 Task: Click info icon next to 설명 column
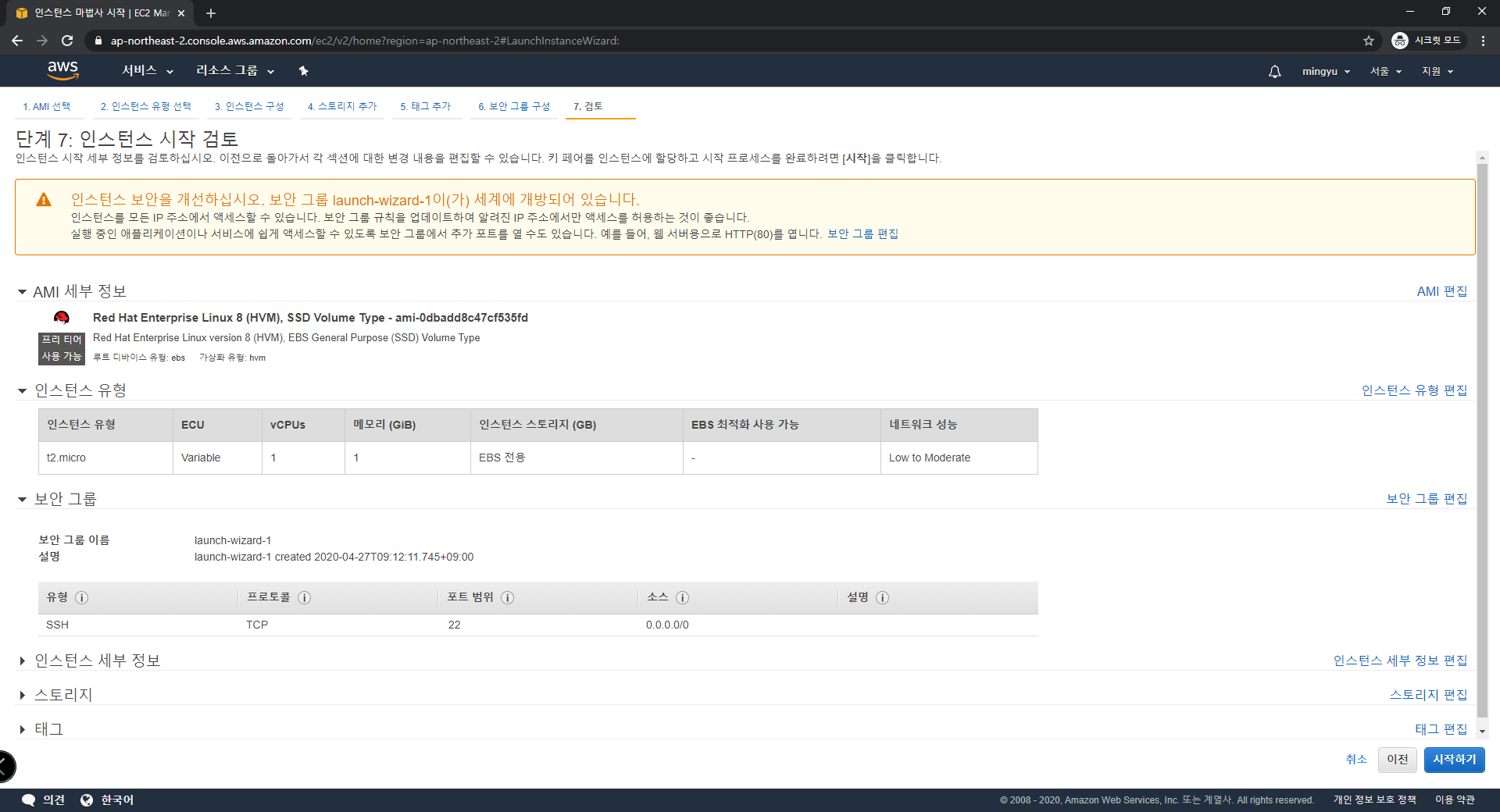(x=882, y=597)
